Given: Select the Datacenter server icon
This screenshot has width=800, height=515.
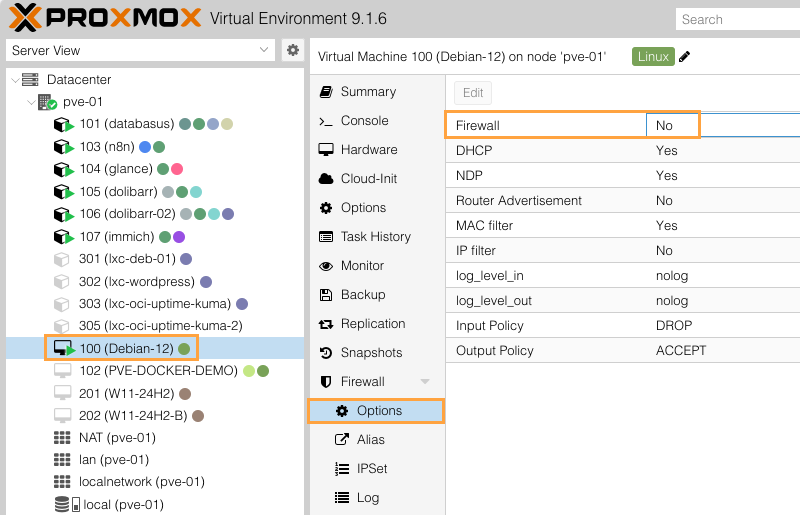Looking at the screenshot, I should [30, 80].
